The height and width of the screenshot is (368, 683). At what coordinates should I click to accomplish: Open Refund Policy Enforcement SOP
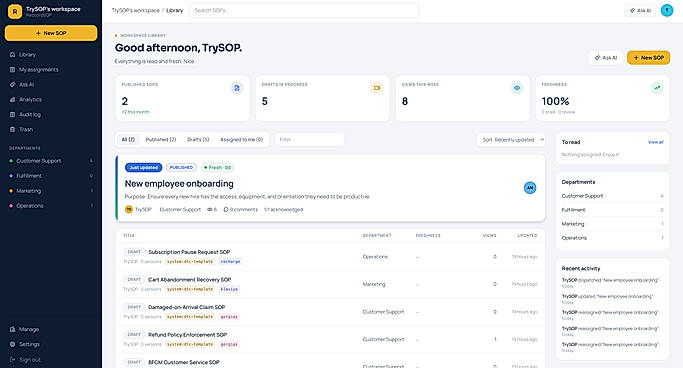(187, 335)
